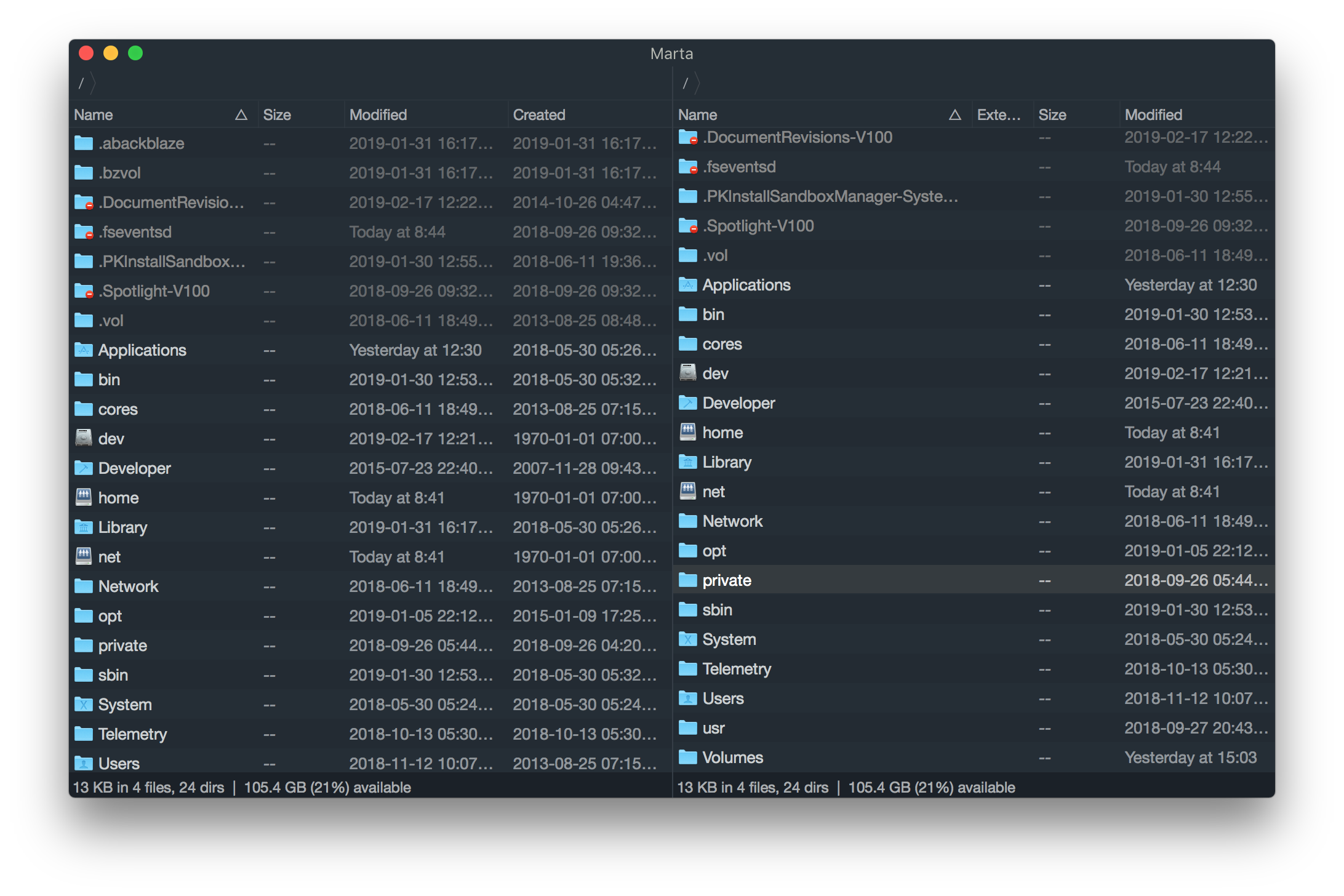Select the Users folder icon in right pane

tap(687, 698)
